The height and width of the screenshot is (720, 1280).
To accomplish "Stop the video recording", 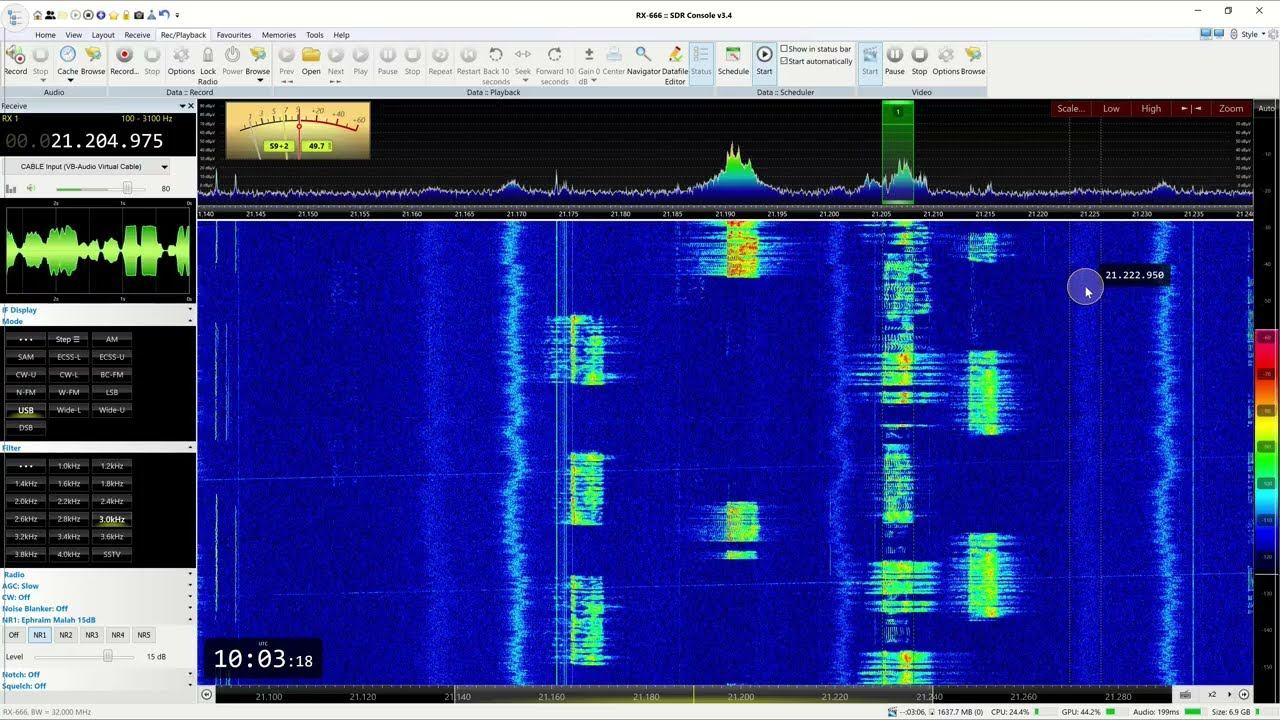I will 919,60.
